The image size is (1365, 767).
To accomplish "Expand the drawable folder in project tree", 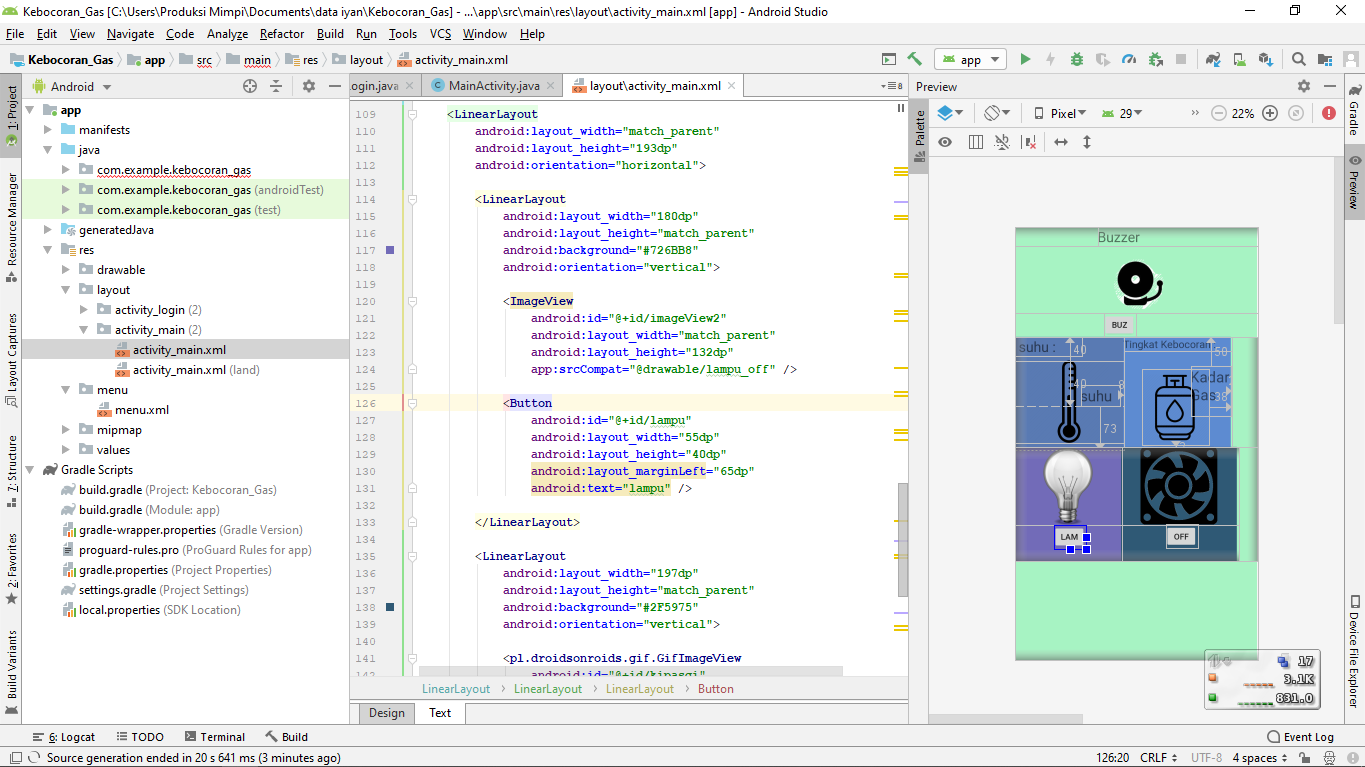I will pyautogui.click(x=65, y=270).
